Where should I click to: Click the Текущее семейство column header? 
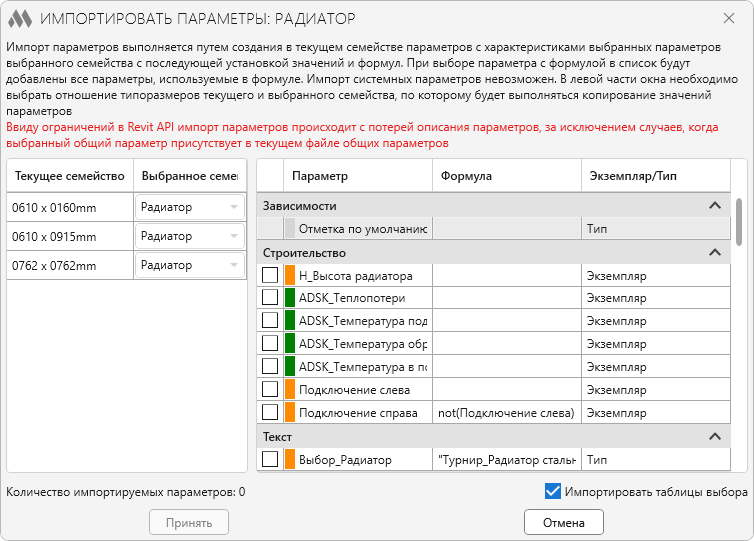click(x=70, y=176)
